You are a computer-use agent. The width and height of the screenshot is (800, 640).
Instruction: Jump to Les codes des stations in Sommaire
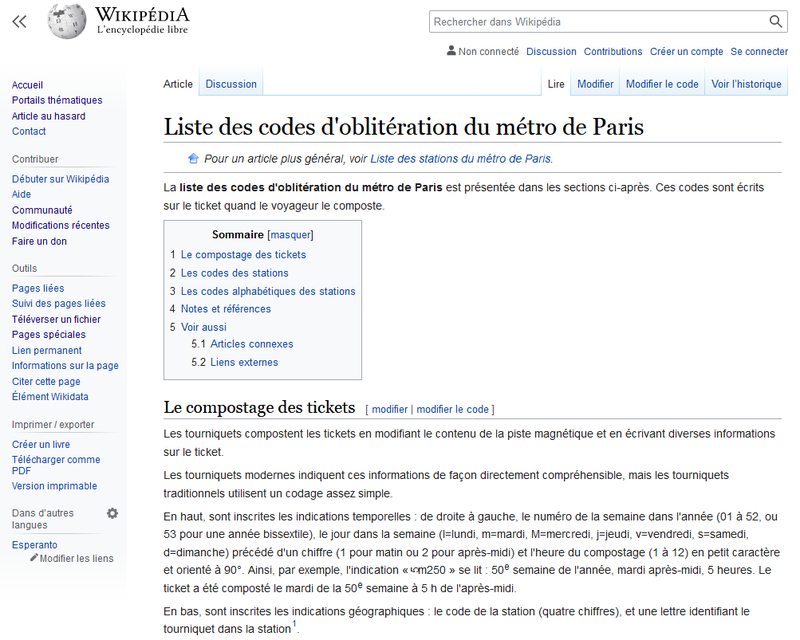234,272
